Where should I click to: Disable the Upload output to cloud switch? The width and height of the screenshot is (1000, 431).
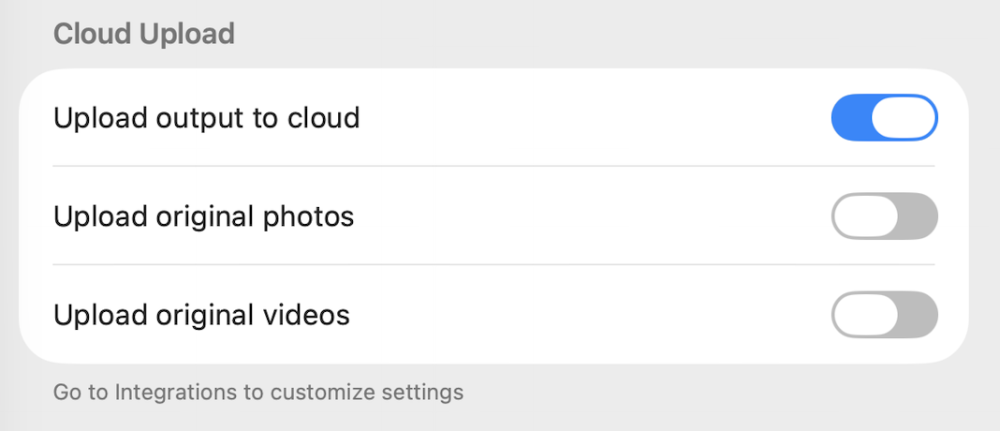pos(884,119)
